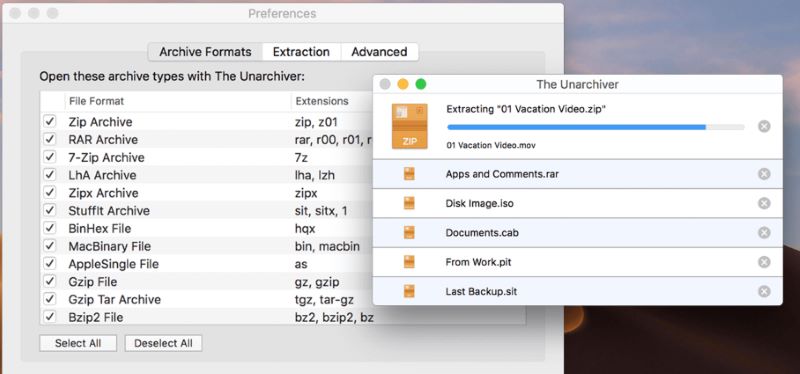
Task: Open the Extraction tab
Action: pos(301,52)
